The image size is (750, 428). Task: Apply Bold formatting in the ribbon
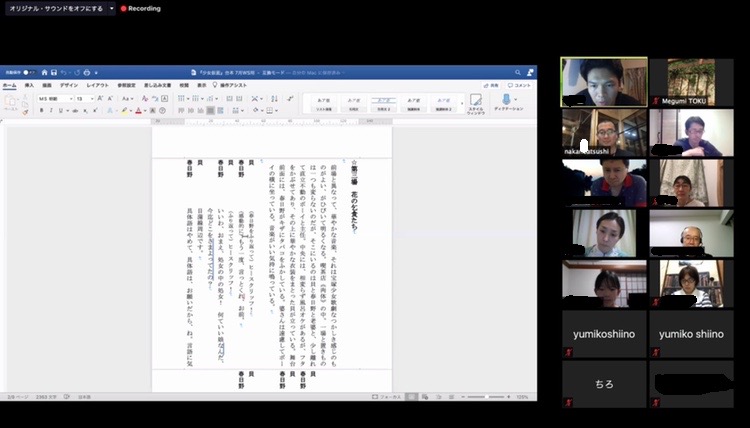[x=41, y=110]
